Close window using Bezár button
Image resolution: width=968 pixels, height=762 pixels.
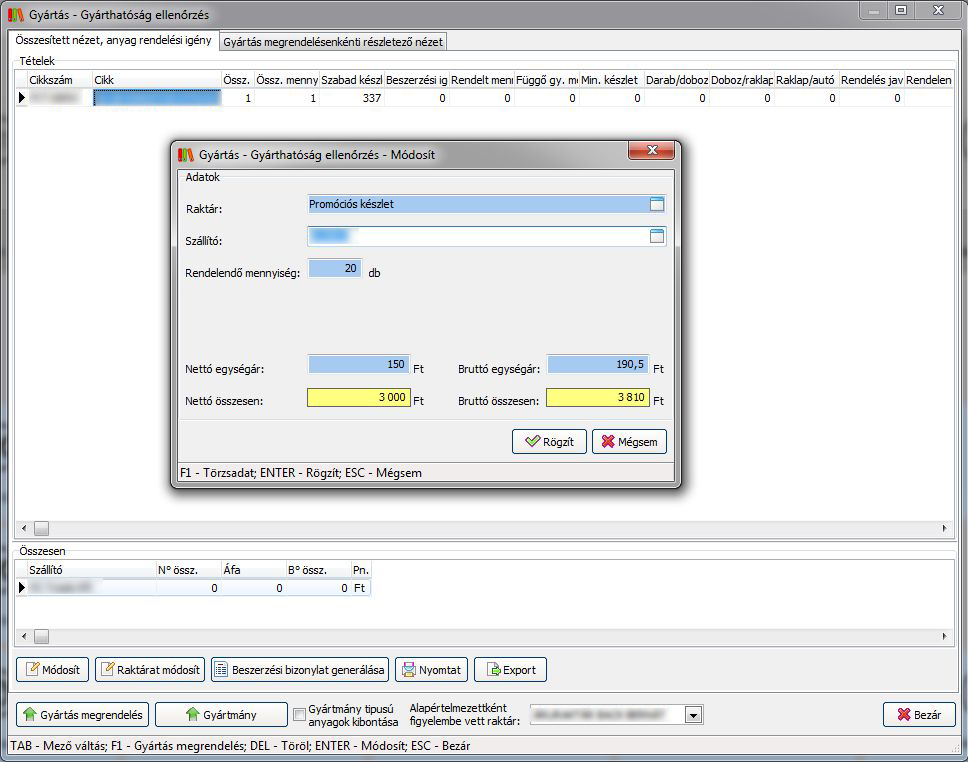918,715
